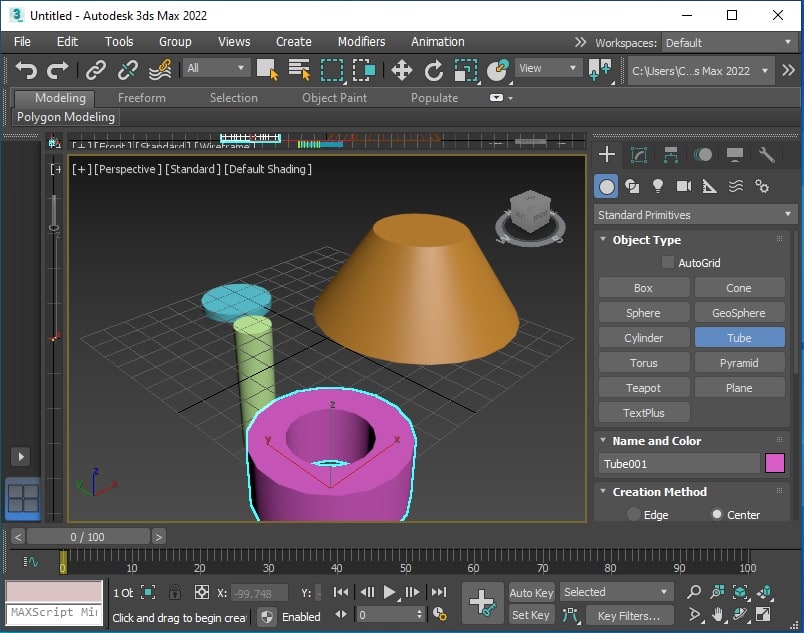The image size is (804, 633).
Task: Select Systems category gears icon
Action: [762, 186]
